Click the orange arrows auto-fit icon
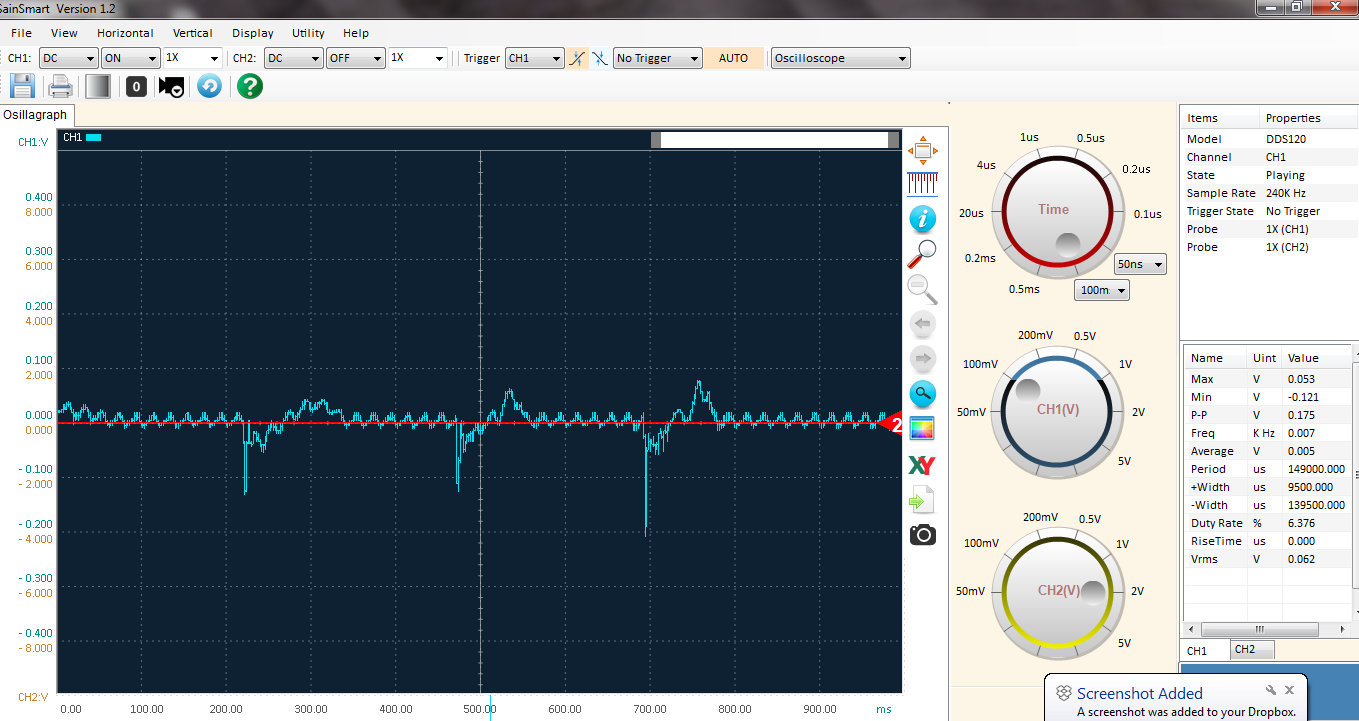Image resolution: width=1359 pixels, height=721 pixels. pyautogui.click(x=922, y=152)
